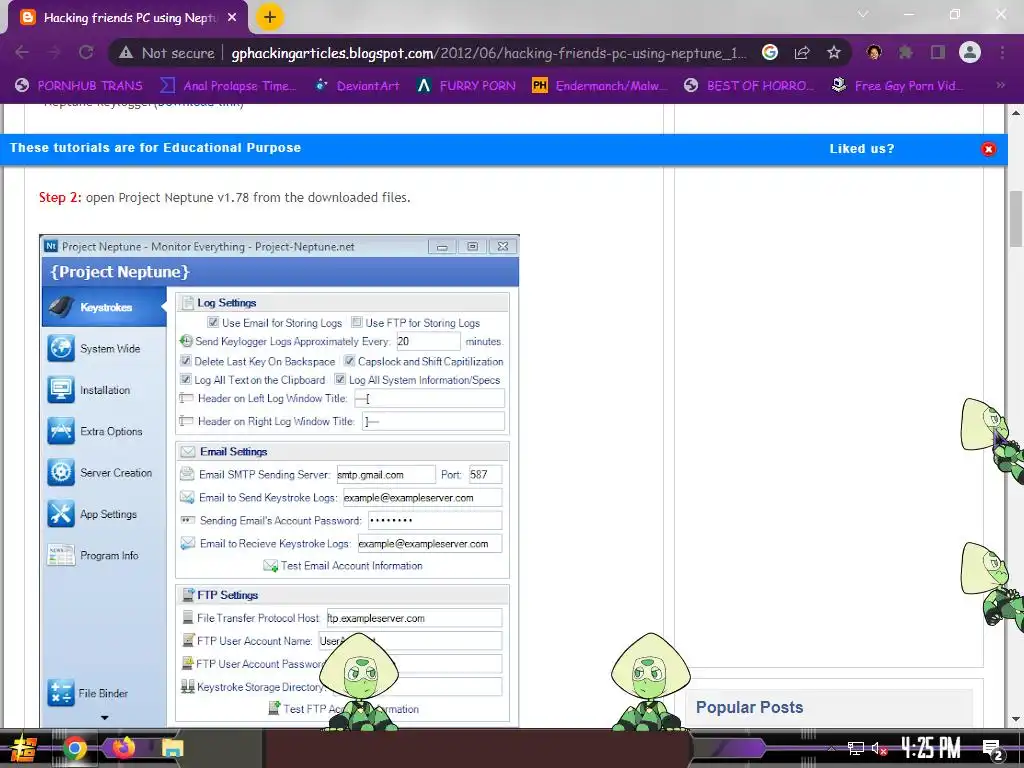The height and width of the screenshot is (768, 1024).
Task: Click the scrollbar down arrow
Action: pyautogui.click(x=1016, y=720)
